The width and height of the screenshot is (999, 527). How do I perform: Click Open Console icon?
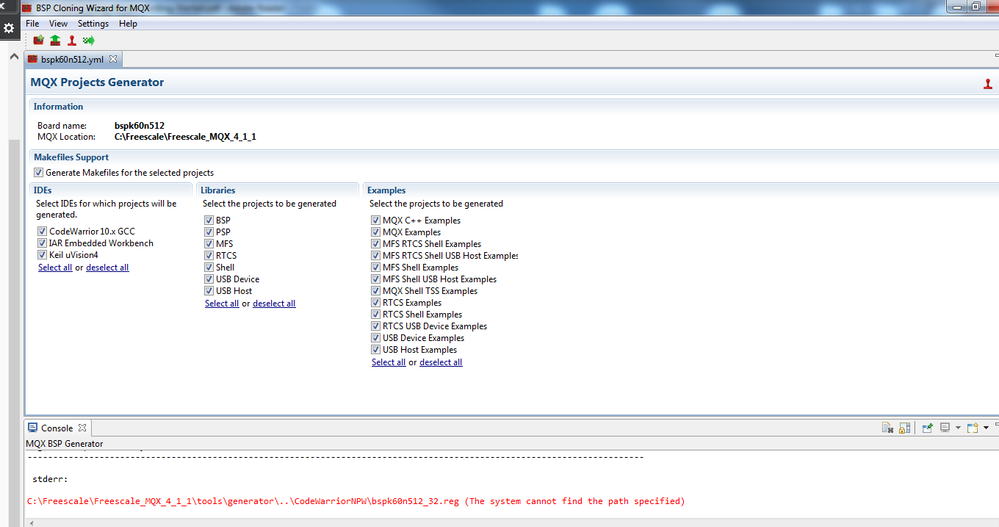972,428
